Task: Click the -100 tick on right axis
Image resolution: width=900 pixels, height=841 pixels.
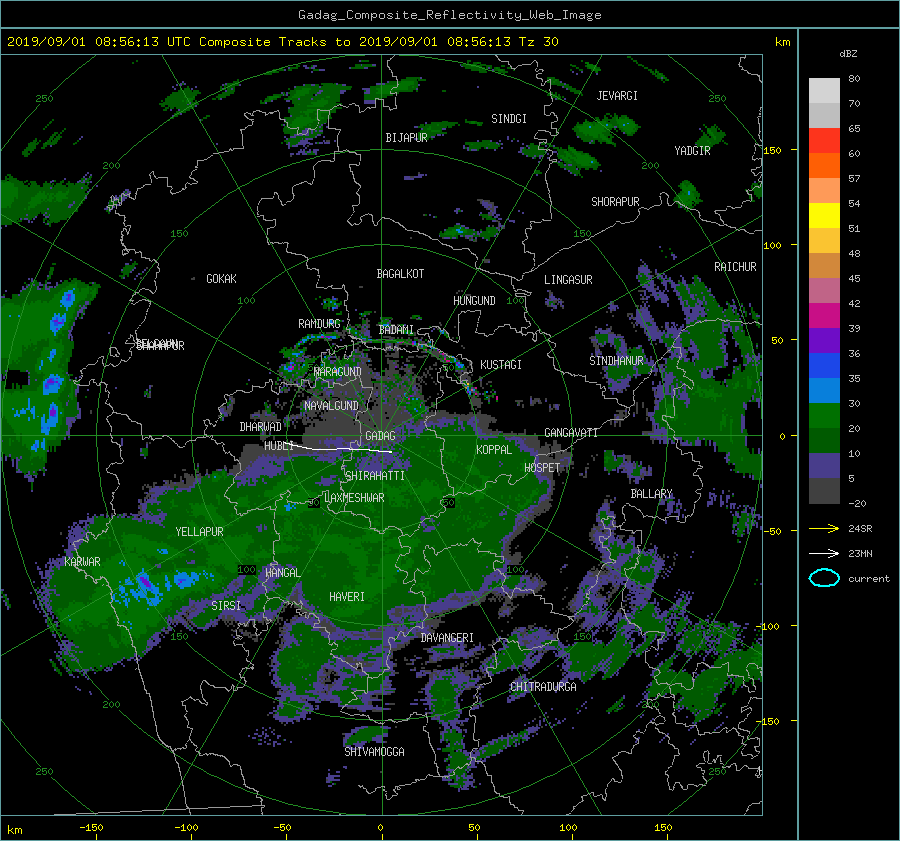Action: pos(770,626)
